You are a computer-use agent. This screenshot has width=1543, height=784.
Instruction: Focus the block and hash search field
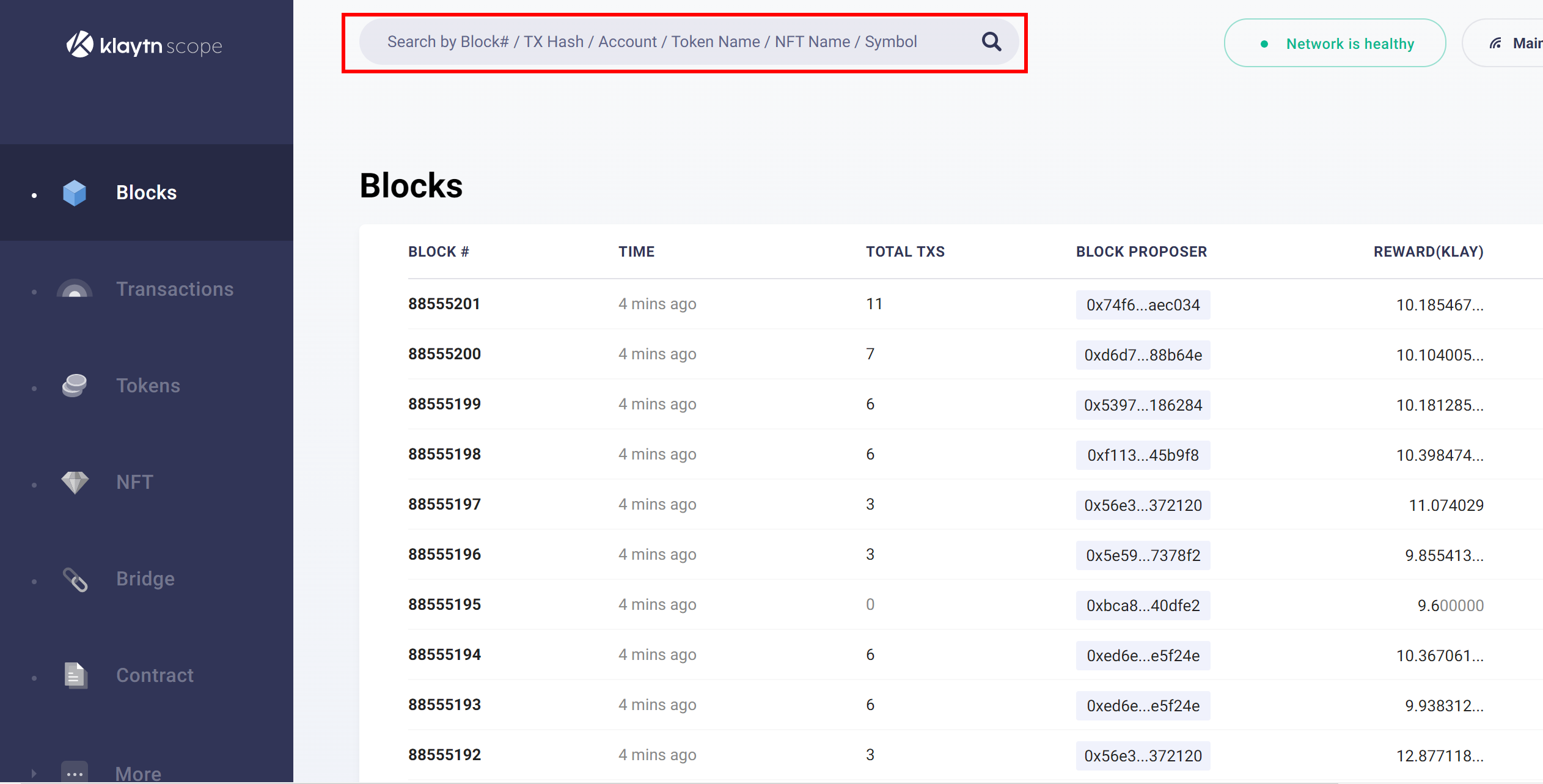pyautogui.click(x=651, y=42)
